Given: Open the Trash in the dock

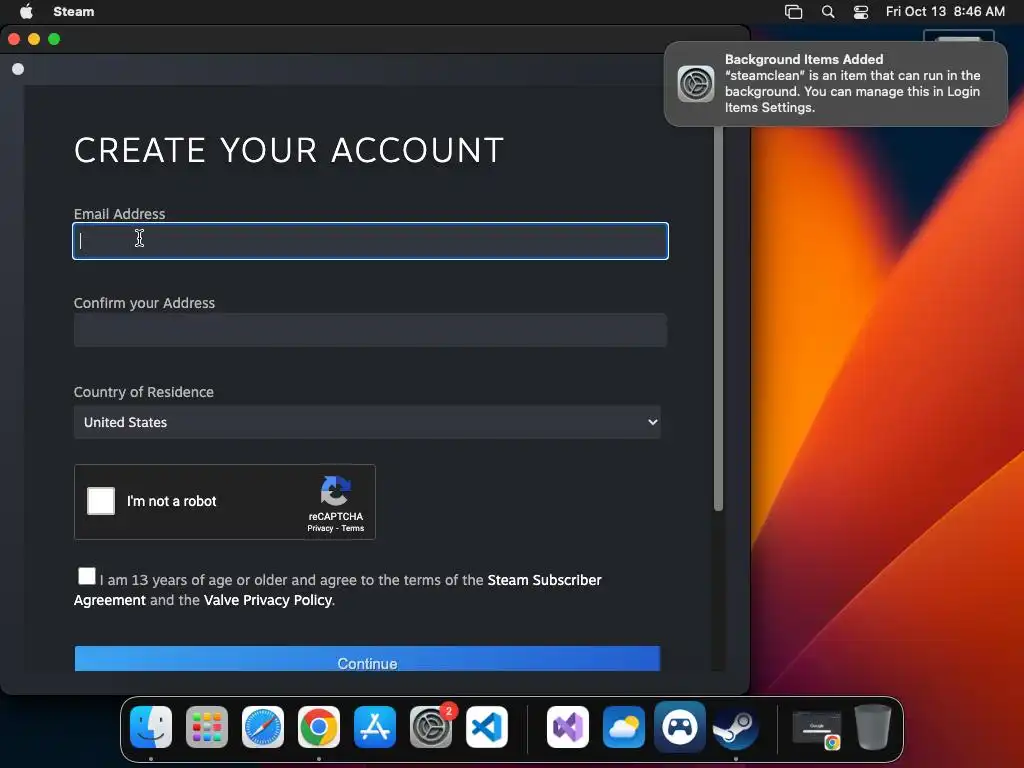Looking at the screenshot, I should tap(873, 727).
